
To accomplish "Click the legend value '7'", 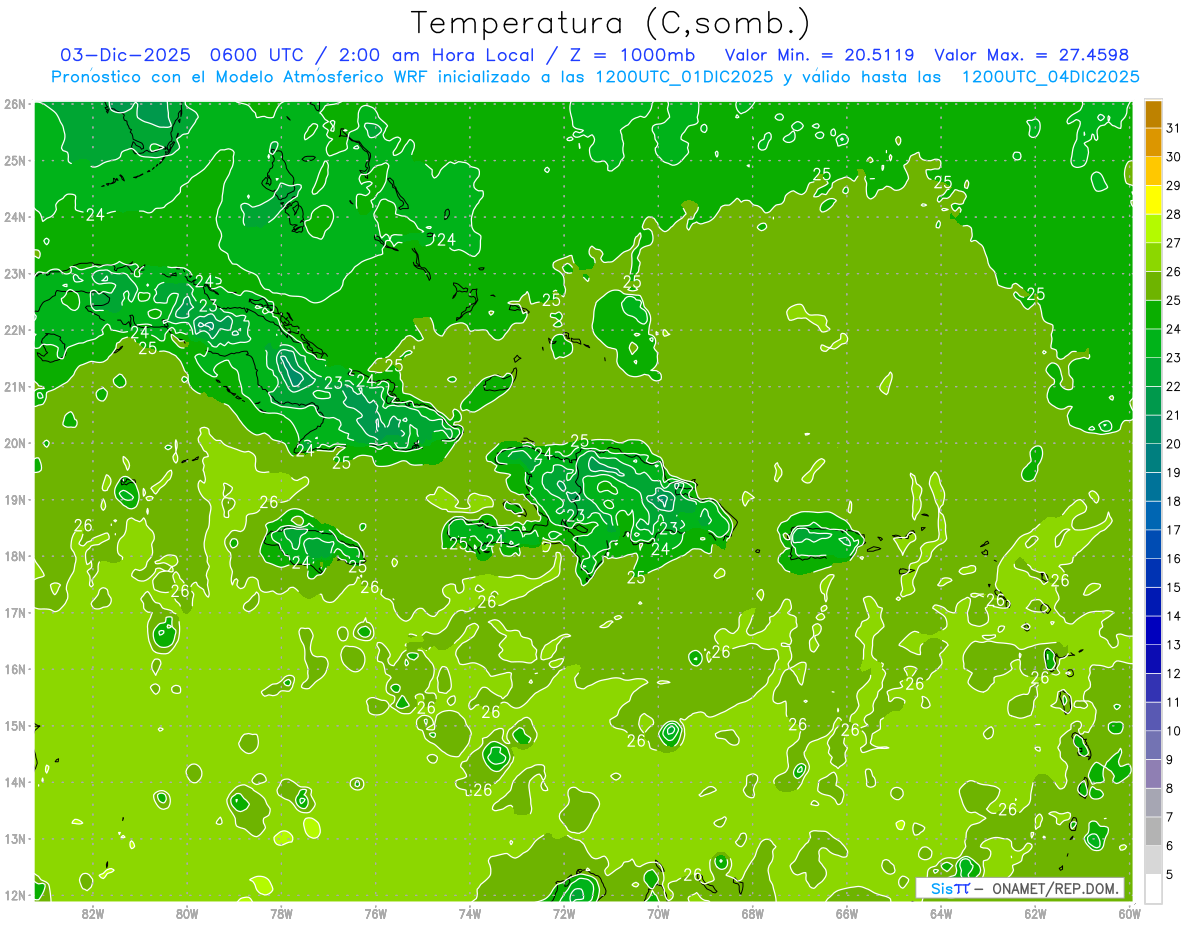I will click(1171, 817).
